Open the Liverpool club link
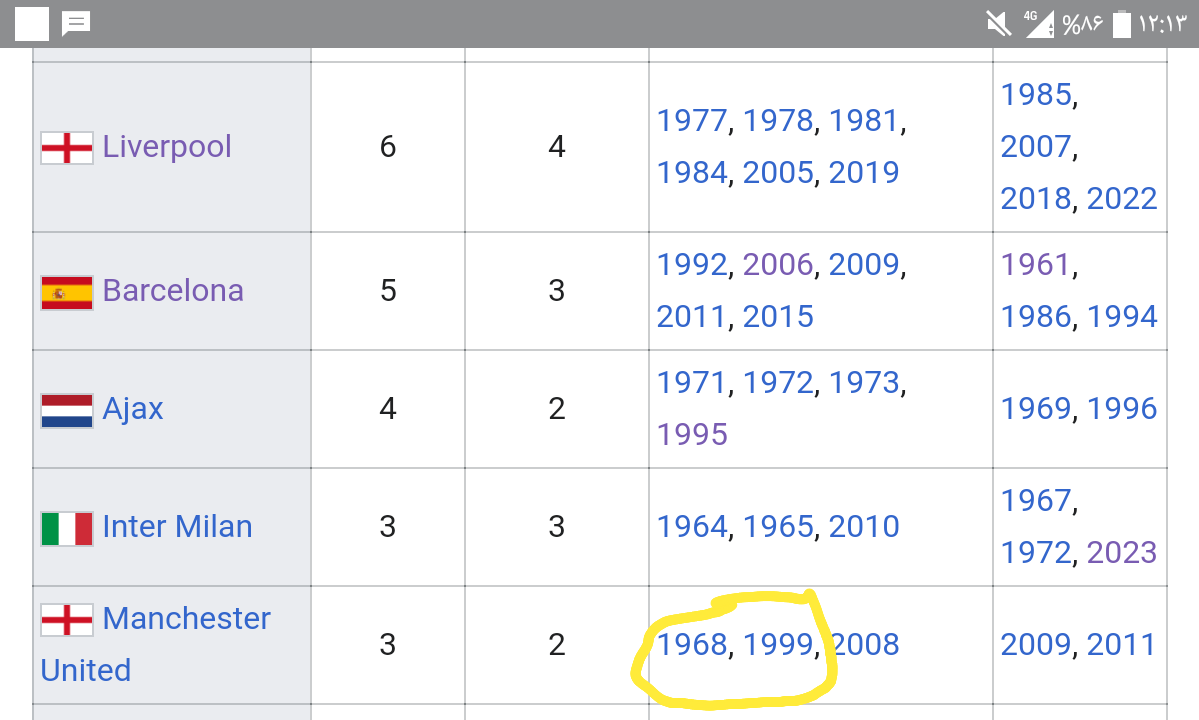This screenshot has height=720, width=1199. [167, 147]
